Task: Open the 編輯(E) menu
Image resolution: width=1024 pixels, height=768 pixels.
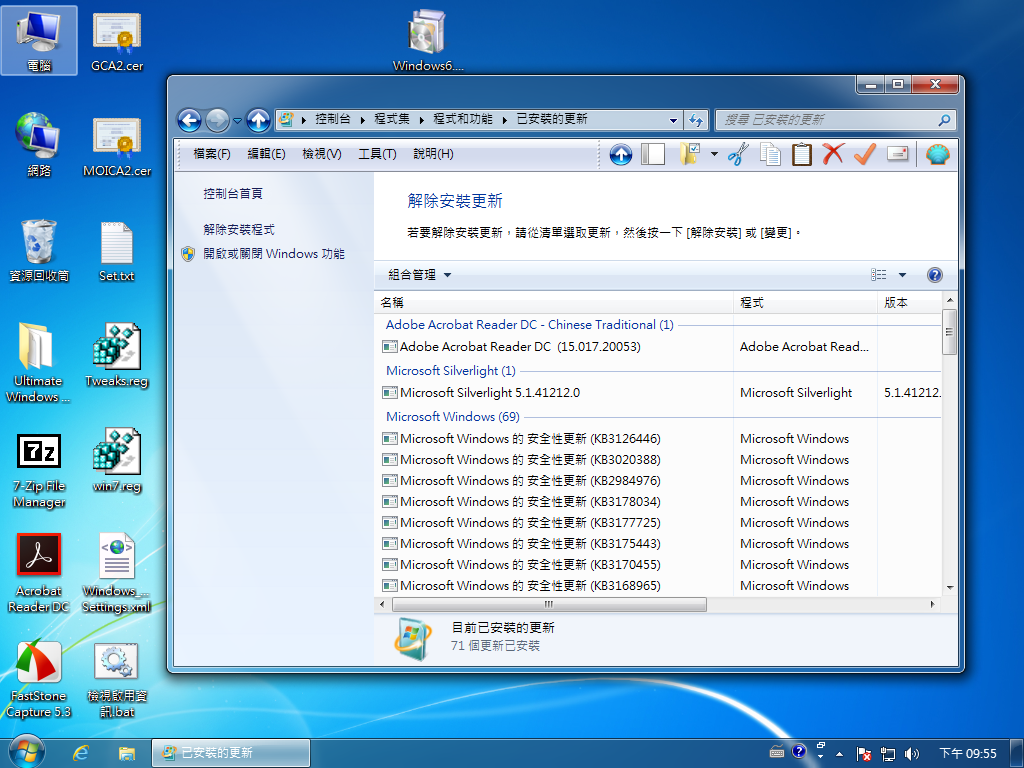Action: (x=266, y=154)
